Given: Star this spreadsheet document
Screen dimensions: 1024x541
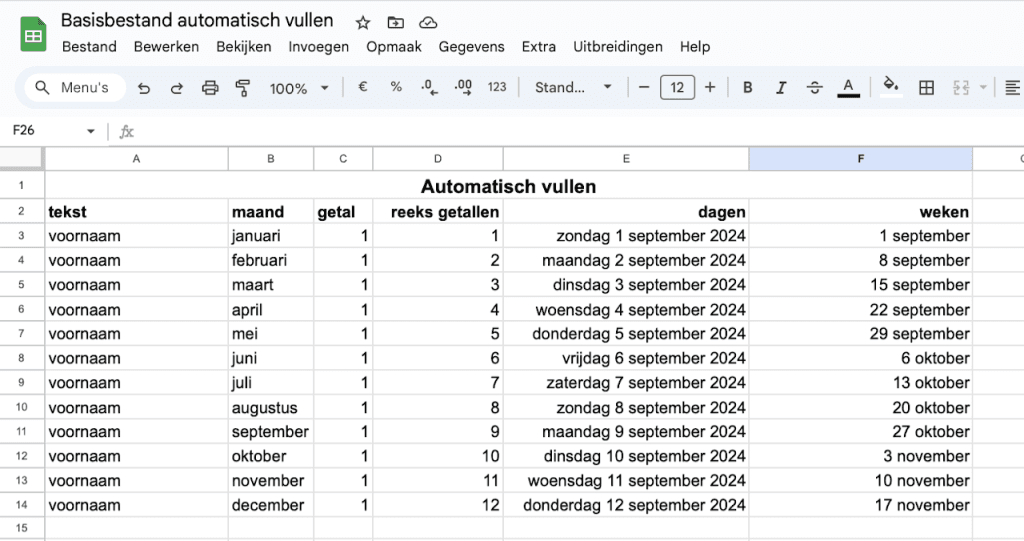Looking at the screenshot, I should pos(363,22).
